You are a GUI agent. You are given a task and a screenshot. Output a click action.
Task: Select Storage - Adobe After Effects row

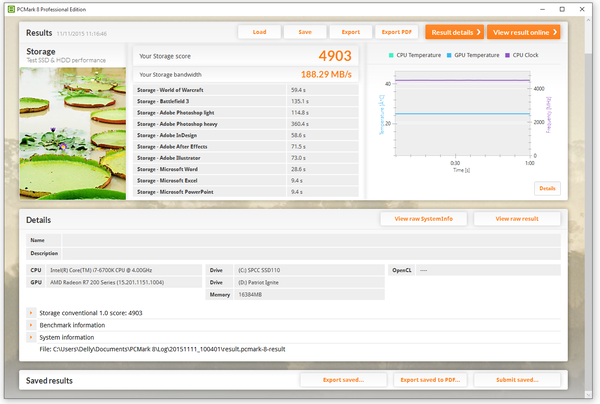(246, 147)
